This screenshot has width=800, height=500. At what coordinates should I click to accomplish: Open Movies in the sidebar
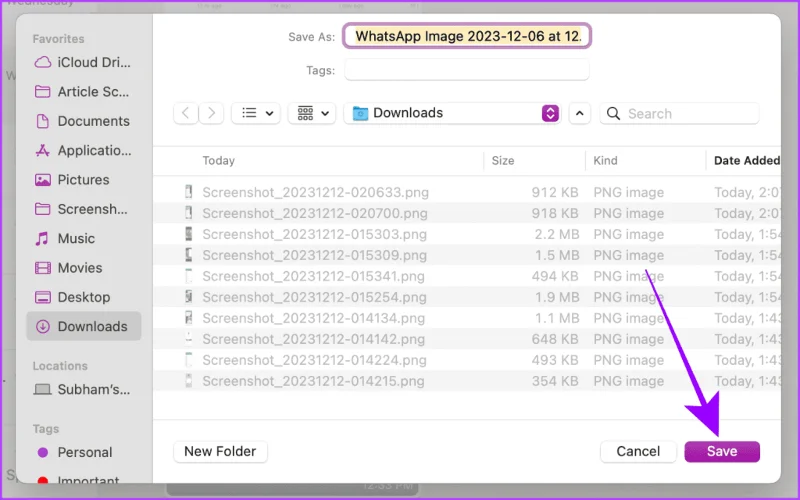pos(83,268)
